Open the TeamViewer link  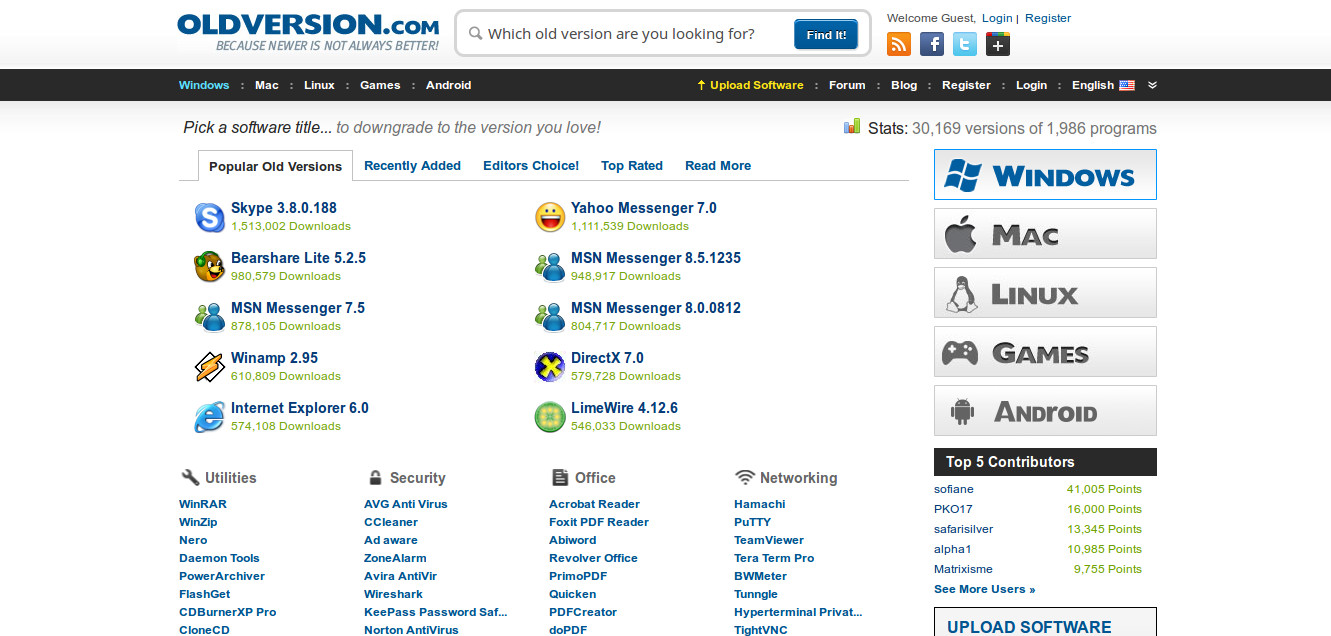(770, 540)
